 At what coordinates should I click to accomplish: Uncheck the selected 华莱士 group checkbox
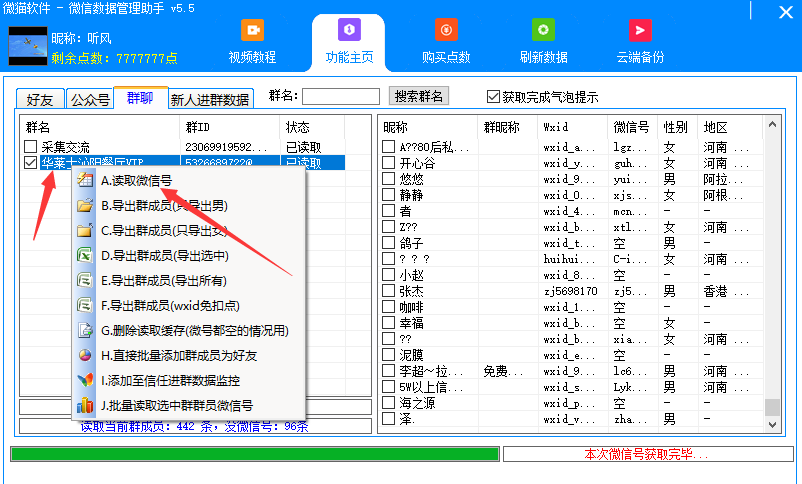pos(31,163)
